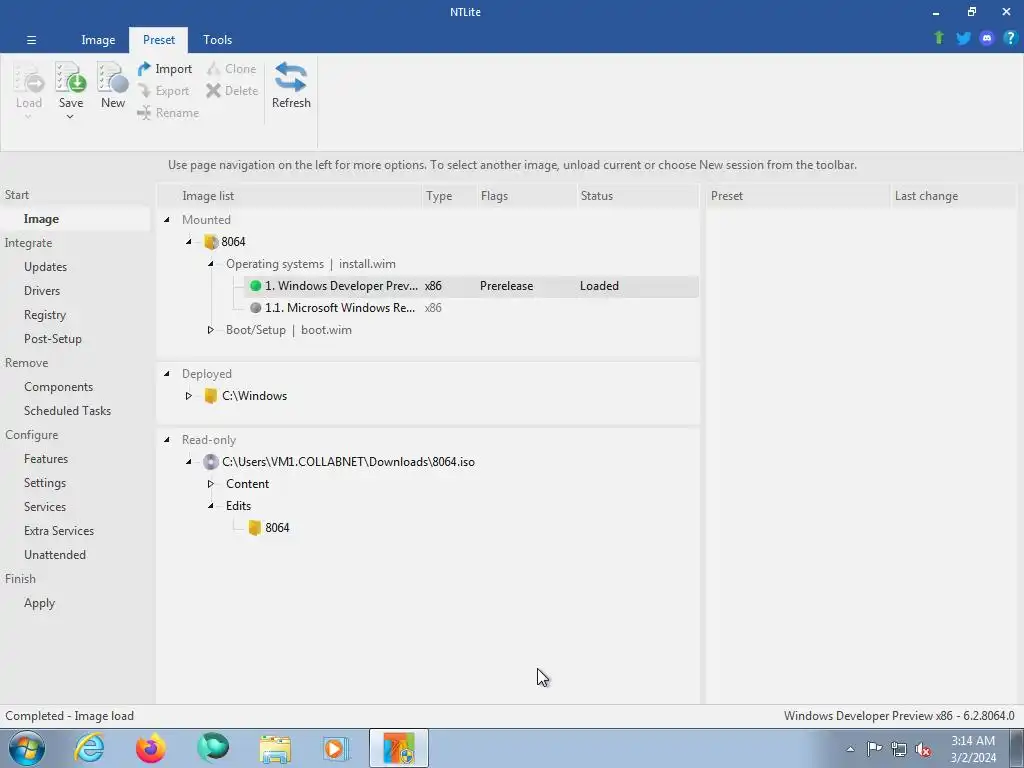Image resolution: width=1024 pixels, height=768 pixels.
Task: Expand the C:\Windows deployed node
Action: pyautogui.click(x=188, y=396)
